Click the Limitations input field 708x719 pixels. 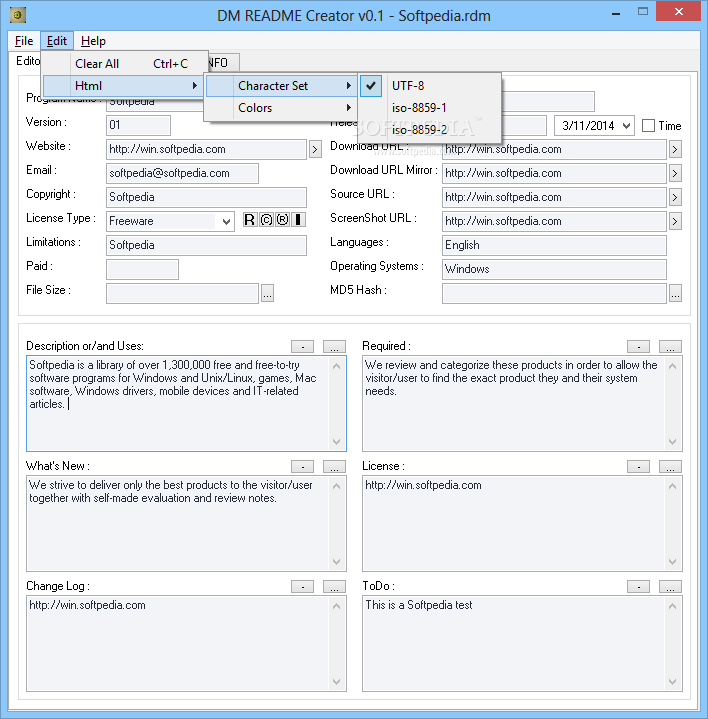[206, 245]
